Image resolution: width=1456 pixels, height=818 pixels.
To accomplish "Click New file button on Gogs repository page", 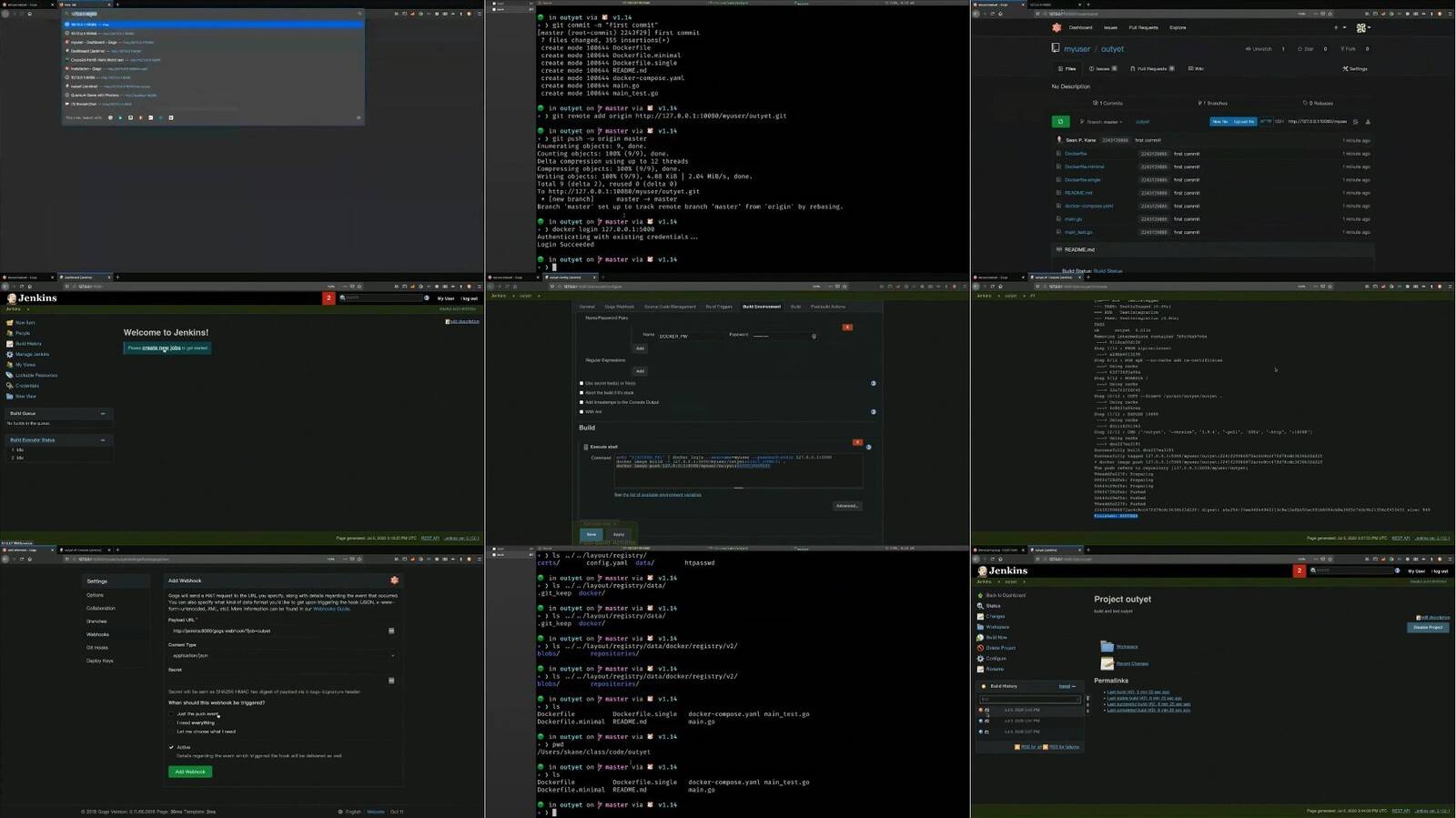I will tap(1219, 121).
